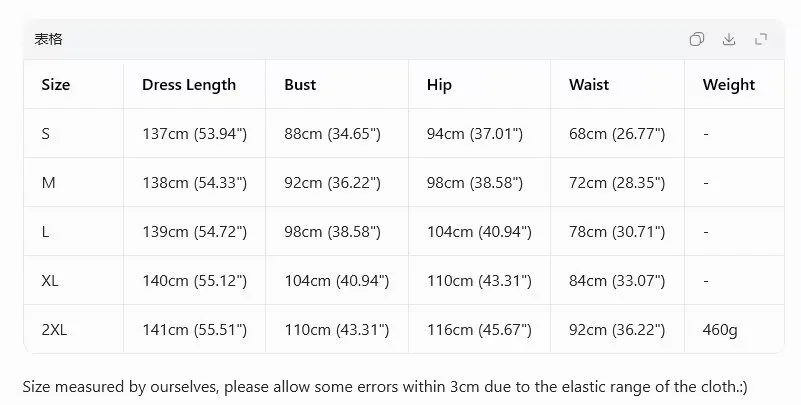Select the 84cm (33.07") waist cell
The height and width of the screenshot is (405, 801).
tap(617, 281)
